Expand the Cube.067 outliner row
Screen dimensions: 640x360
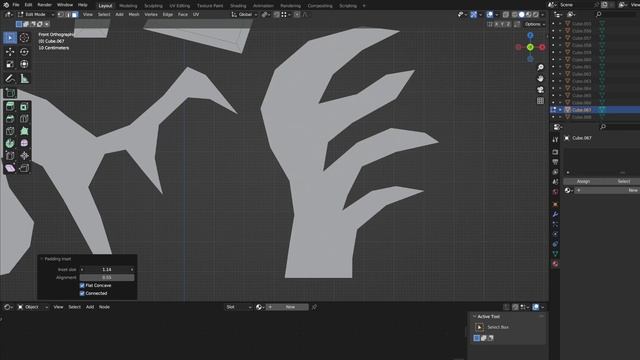(x=560, y=110)
